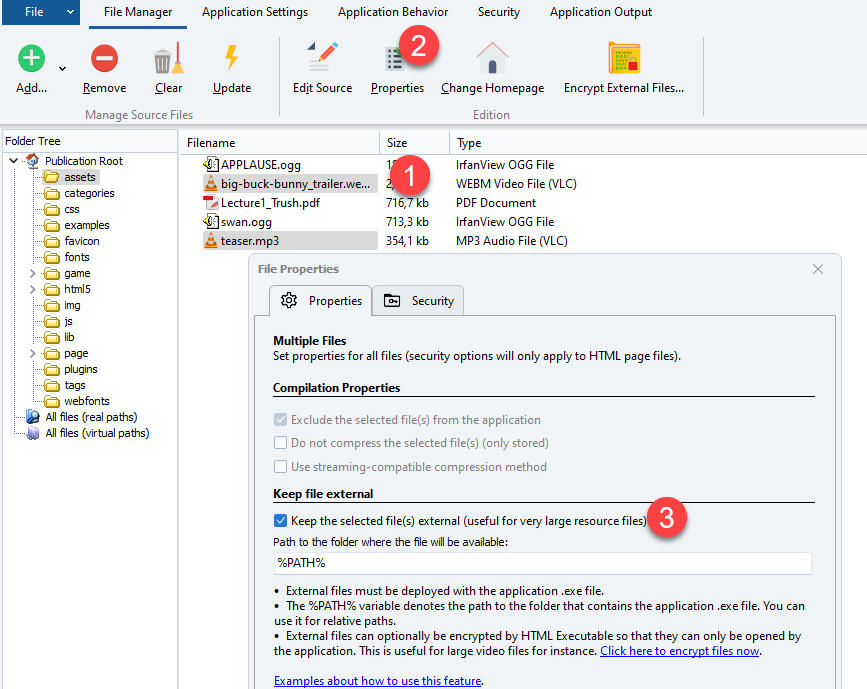Click the Update lightning bolt icon

[232, 59]
